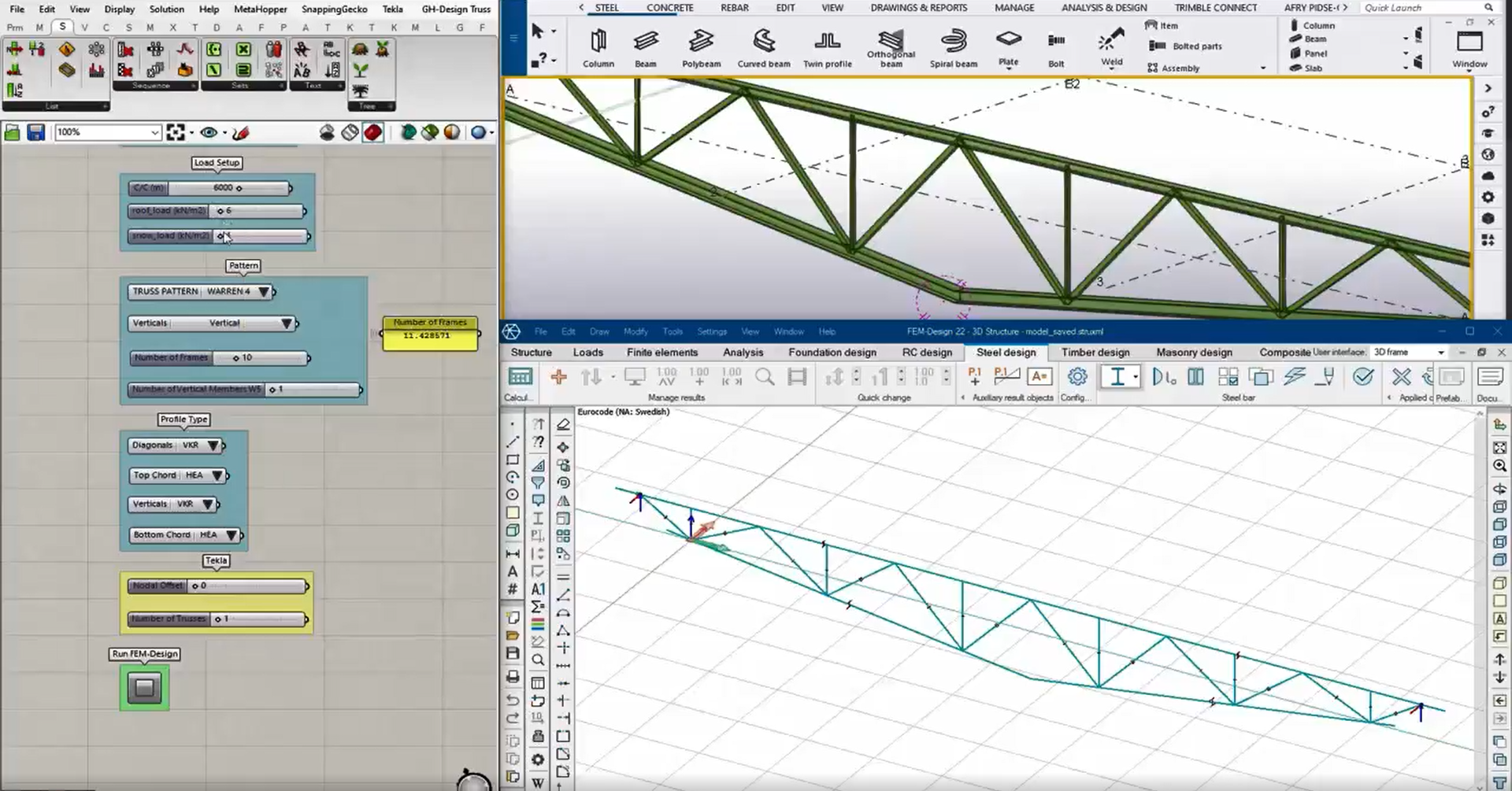Screen dimensions: 1512x791
Task: Open the Grasshopper zoom level combo box
Action: tap(107, 132)
